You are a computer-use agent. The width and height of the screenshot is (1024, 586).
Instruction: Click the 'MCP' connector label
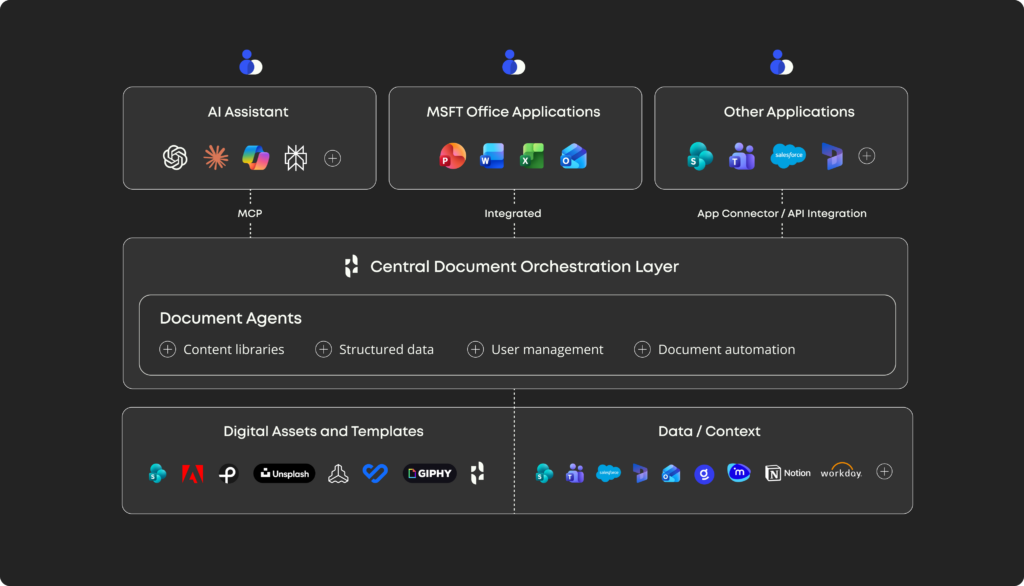[x=250, y=214]
